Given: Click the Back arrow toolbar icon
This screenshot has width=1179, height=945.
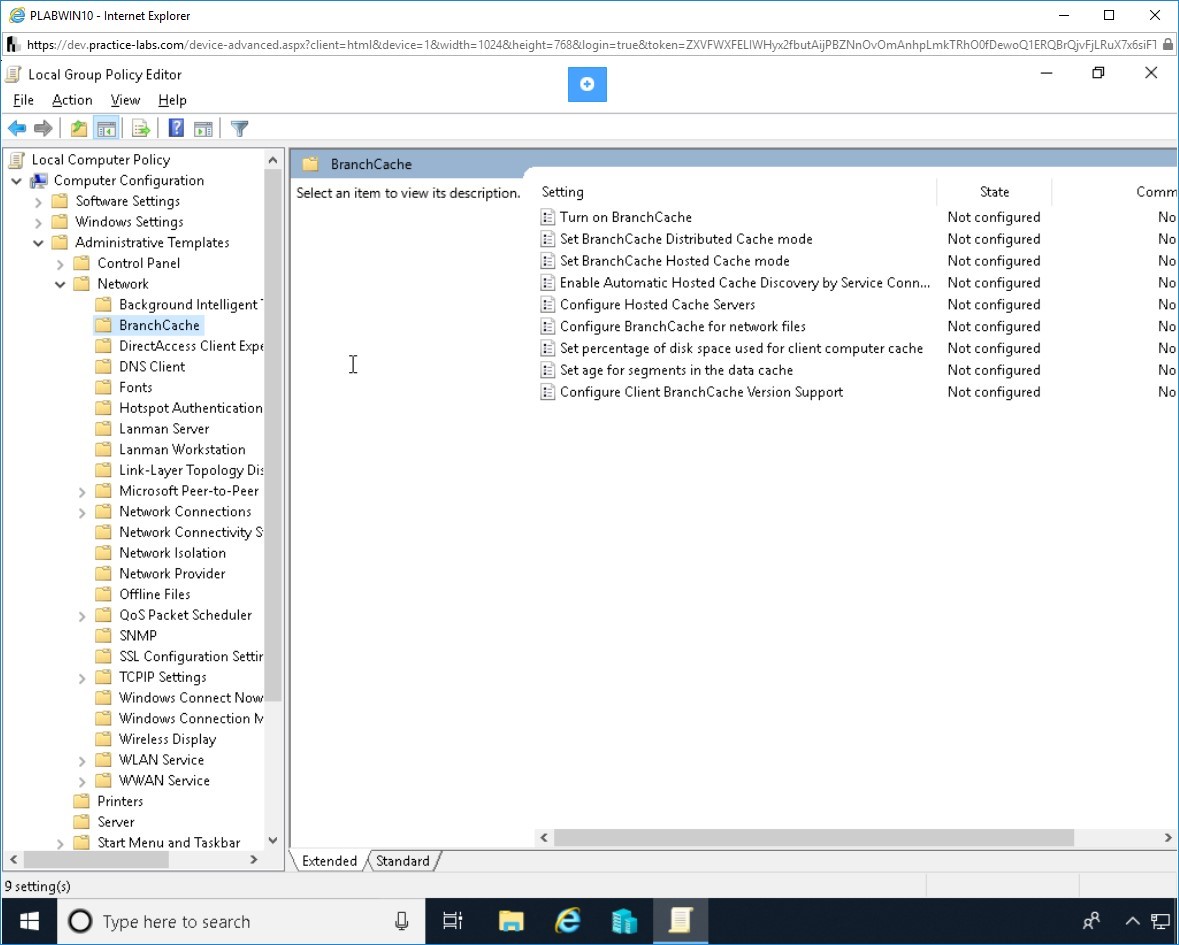Looking at the screenshot, I should coord(17,129).
